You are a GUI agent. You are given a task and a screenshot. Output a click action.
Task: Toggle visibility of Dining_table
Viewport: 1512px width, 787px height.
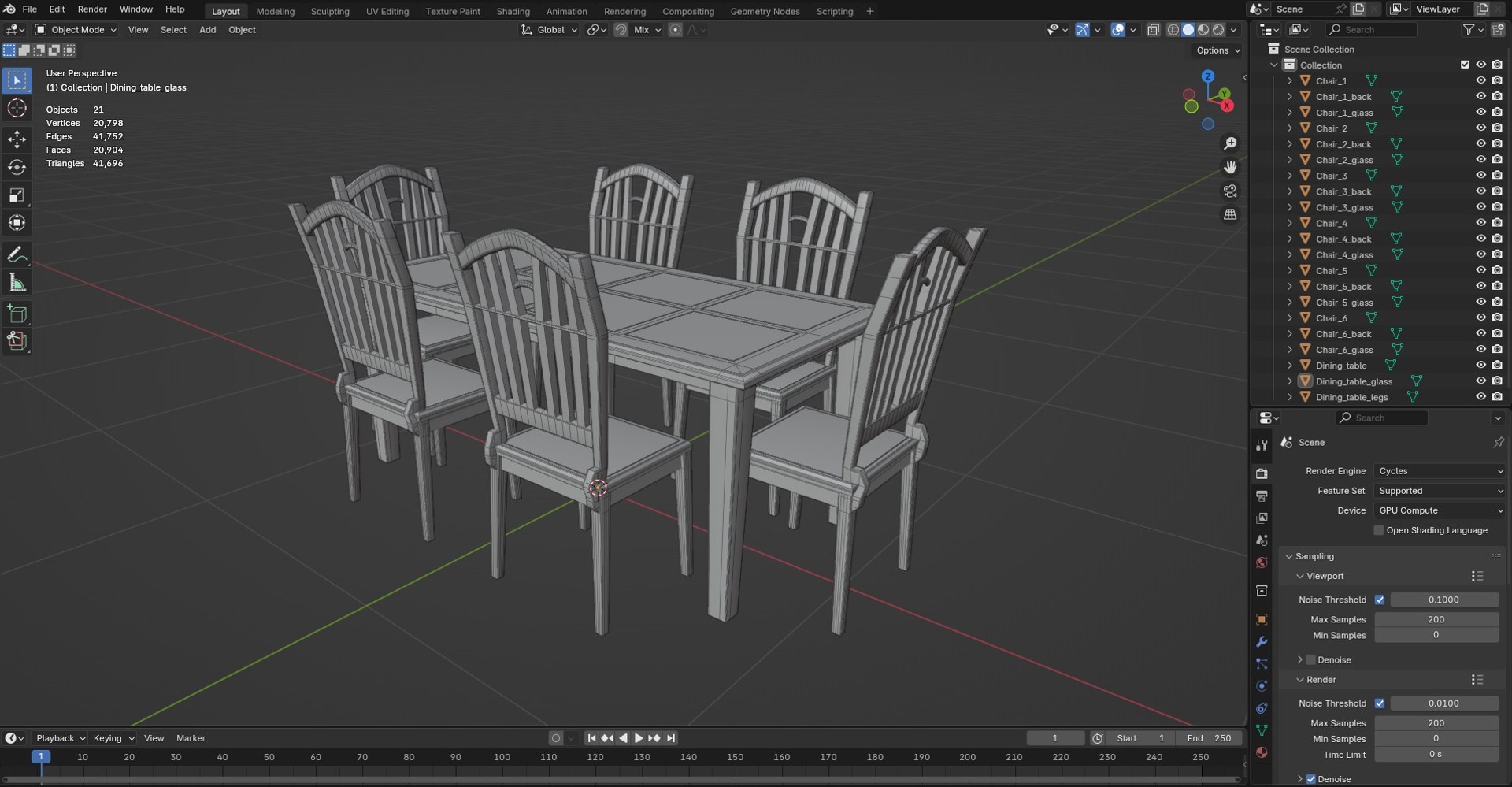pyautogui.click(x=1480, y=365)
